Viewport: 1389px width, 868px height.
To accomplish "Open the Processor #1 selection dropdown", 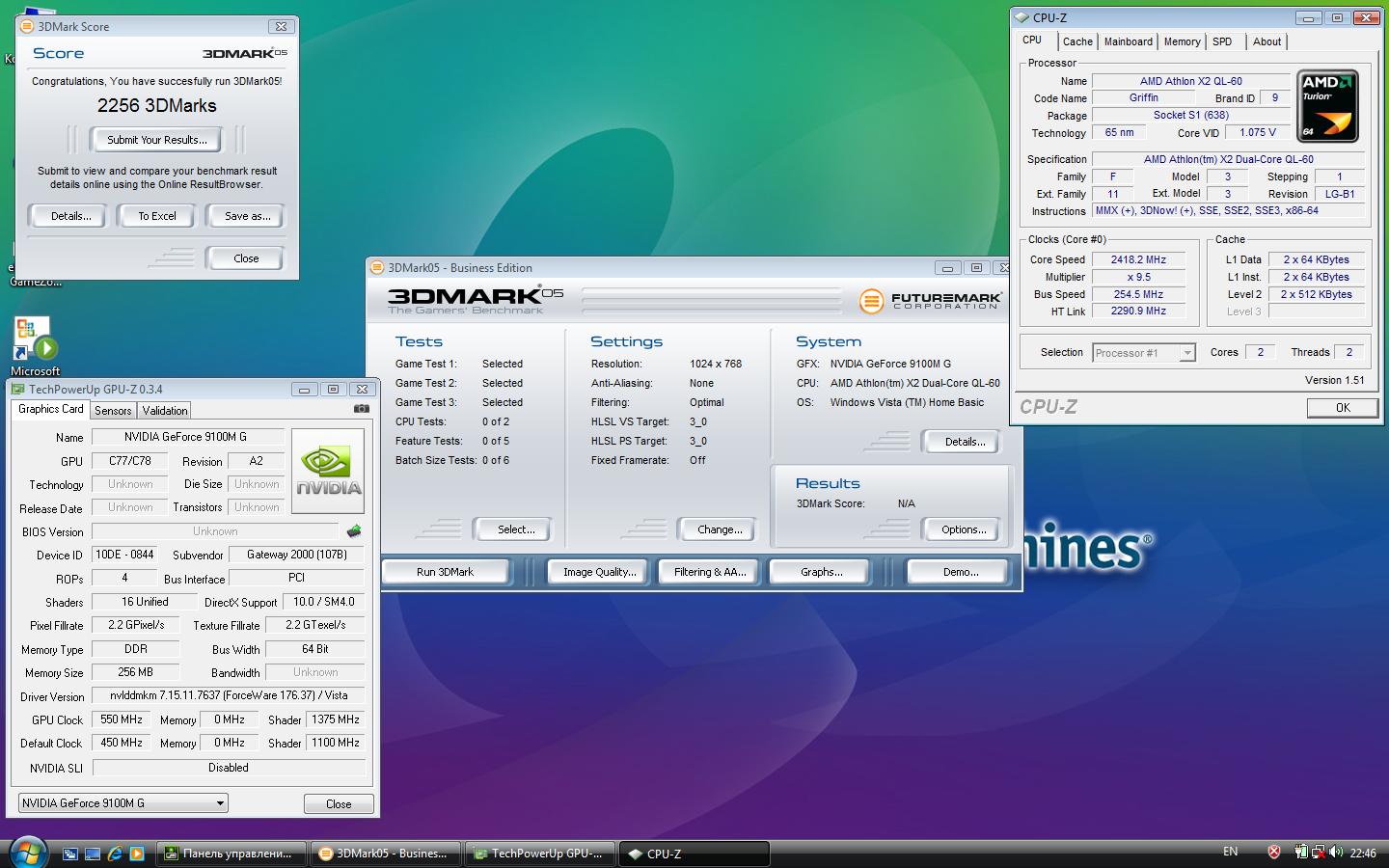I will point(1144,353).
